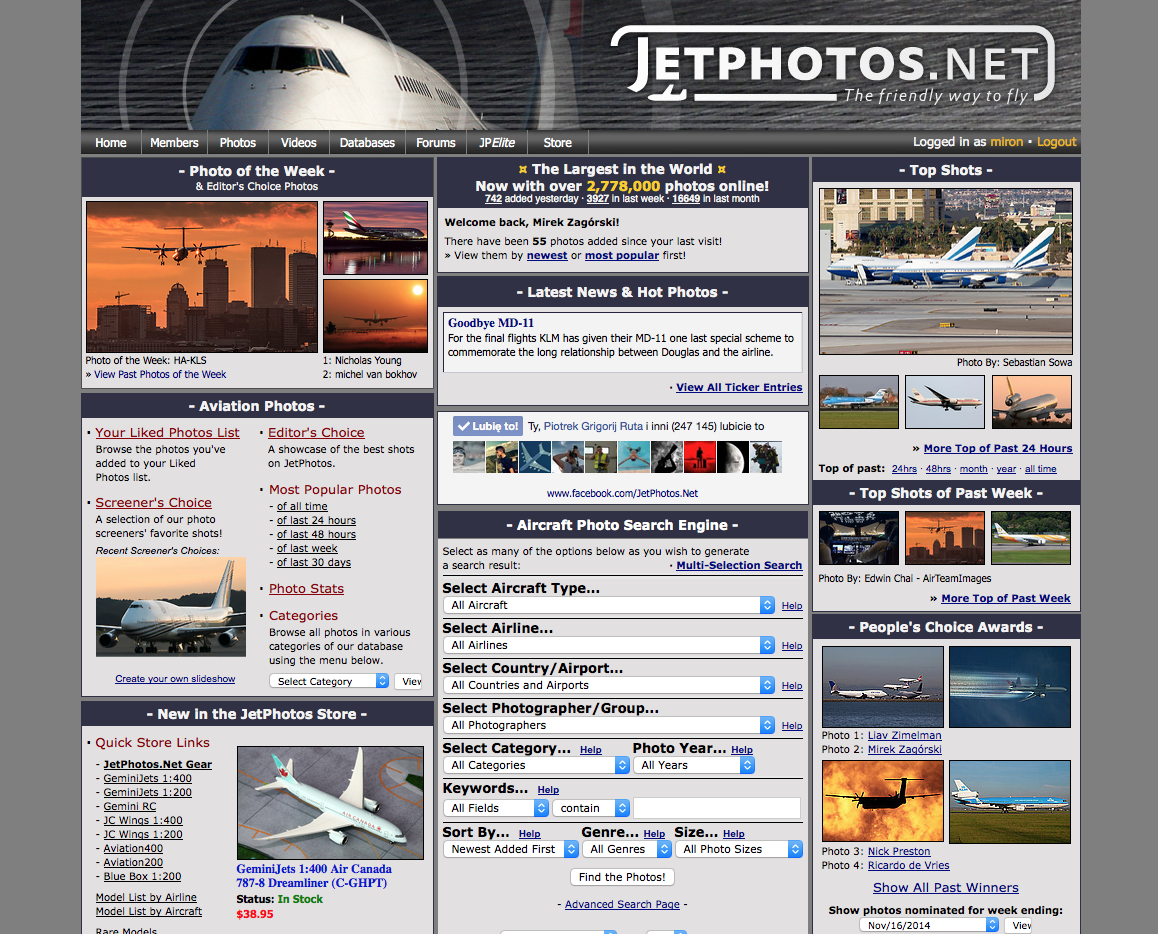Viewport: 1158px width, 934px height.
Task: Open the miron username profile link
Action: click(1007, 142)
